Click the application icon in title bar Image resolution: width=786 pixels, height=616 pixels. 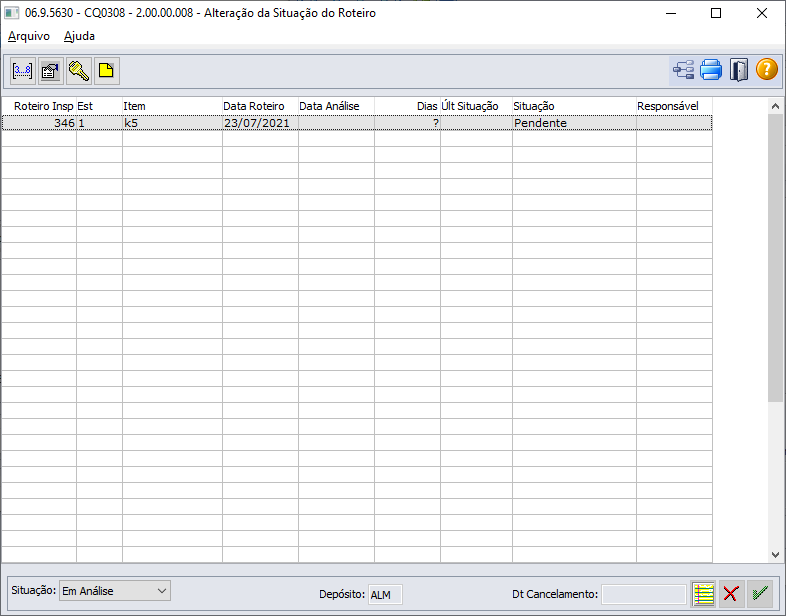pos(12,13)
